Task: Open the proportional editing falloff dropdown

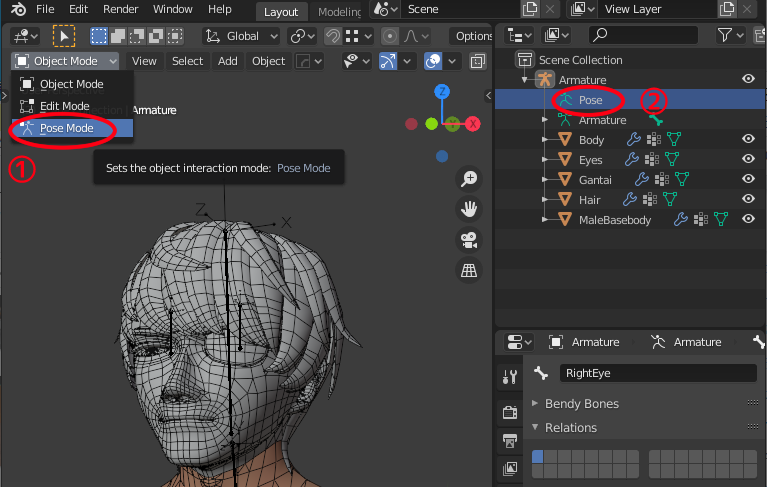Action: point(416,36)
